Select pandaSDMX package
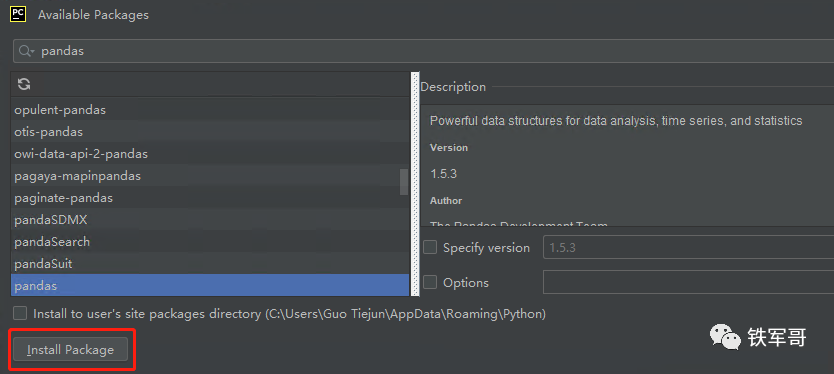 click(x=210, y=220)
